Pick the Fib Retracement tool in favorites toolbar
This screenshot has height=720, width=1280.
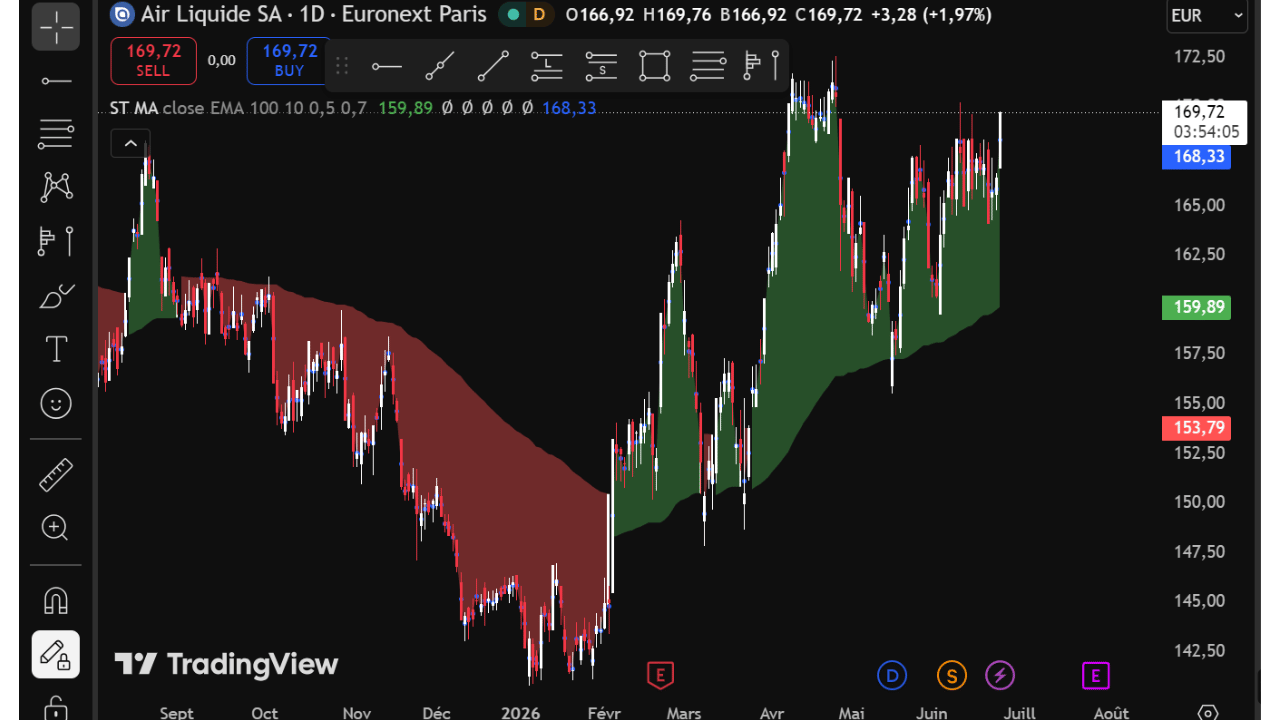(x=708, y=67)
